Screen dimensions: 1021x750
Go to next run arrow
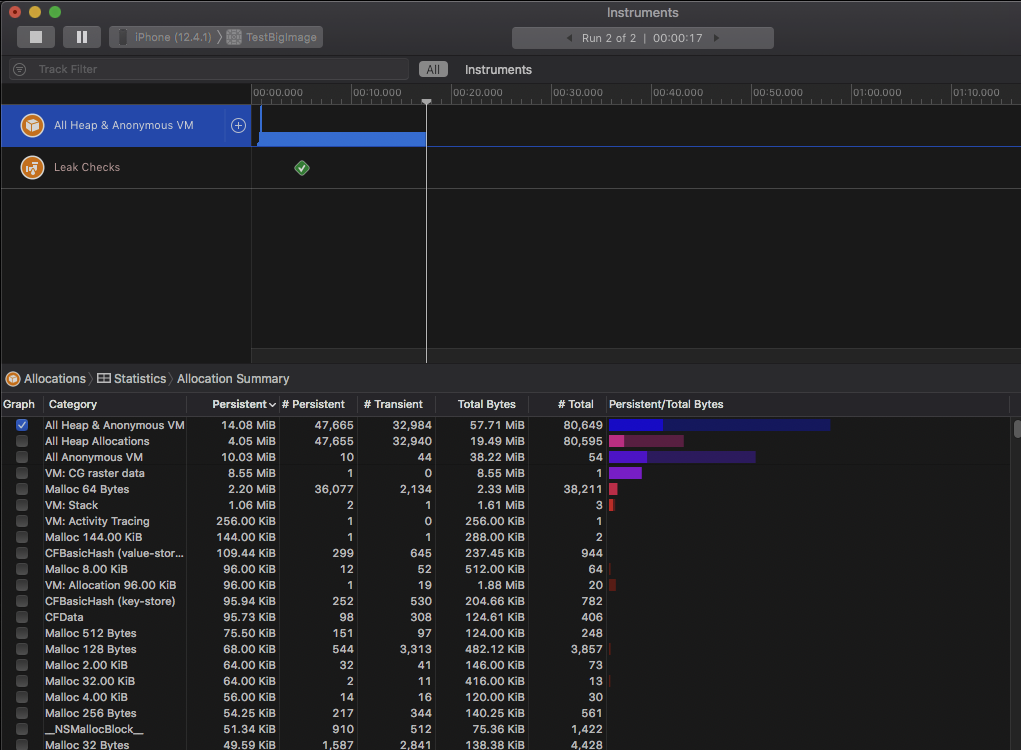(x=716, y=38)
